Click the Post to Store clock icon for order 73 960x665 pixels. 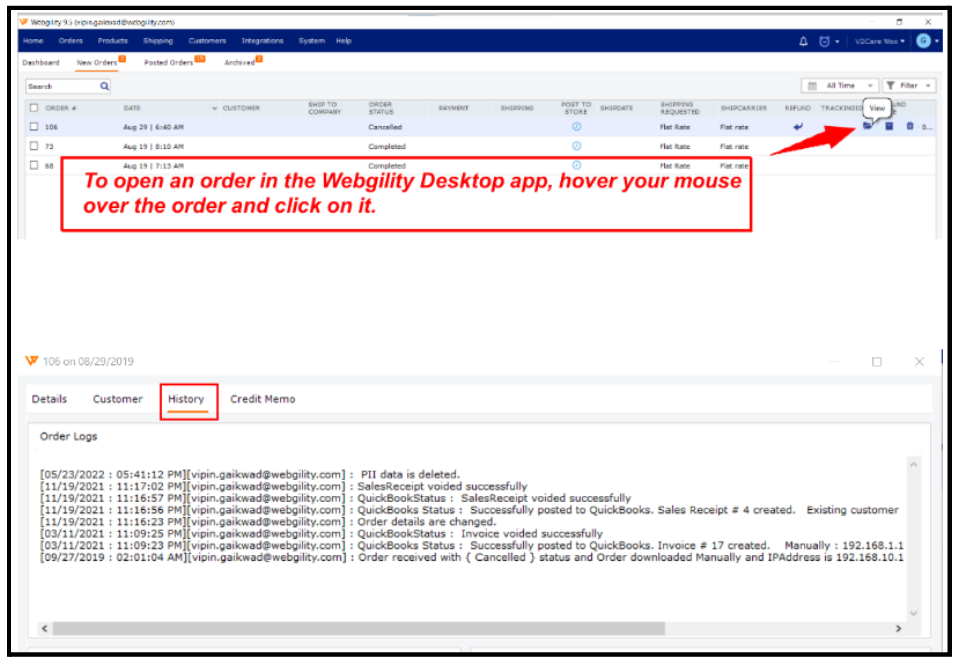576,146
